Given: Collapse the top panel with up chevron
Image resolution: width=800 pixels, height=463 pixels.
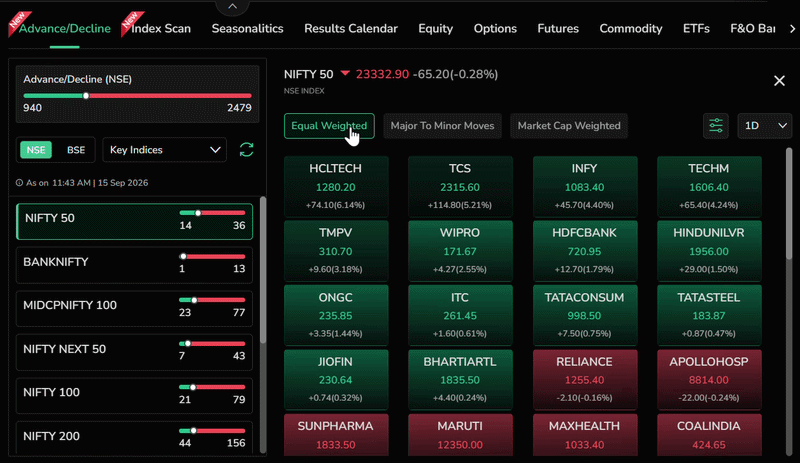Looking at the screenshot, I should 232,6.
